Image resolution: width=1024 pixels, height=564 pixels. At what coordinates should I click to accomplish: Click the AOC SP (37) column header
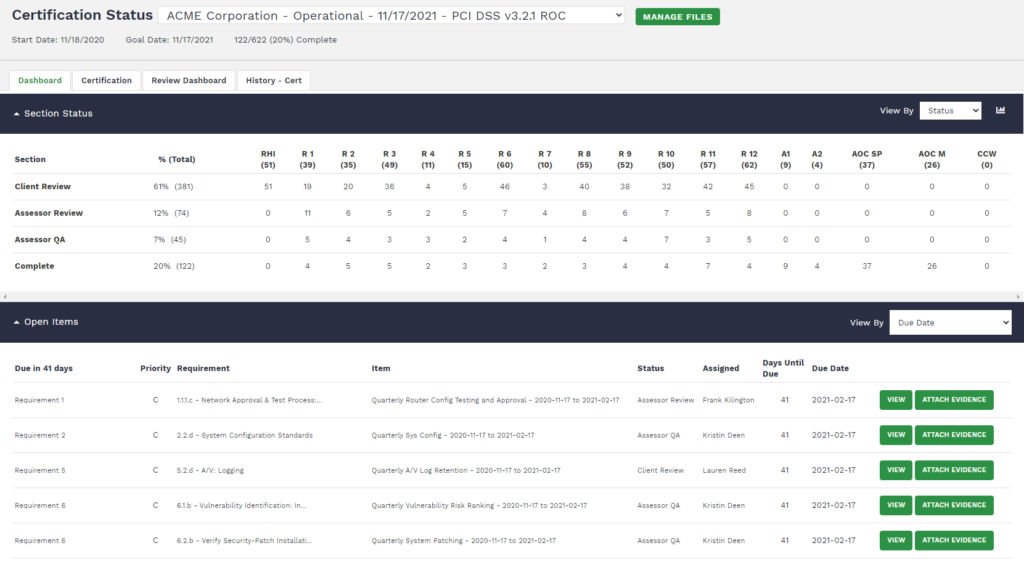867,159
